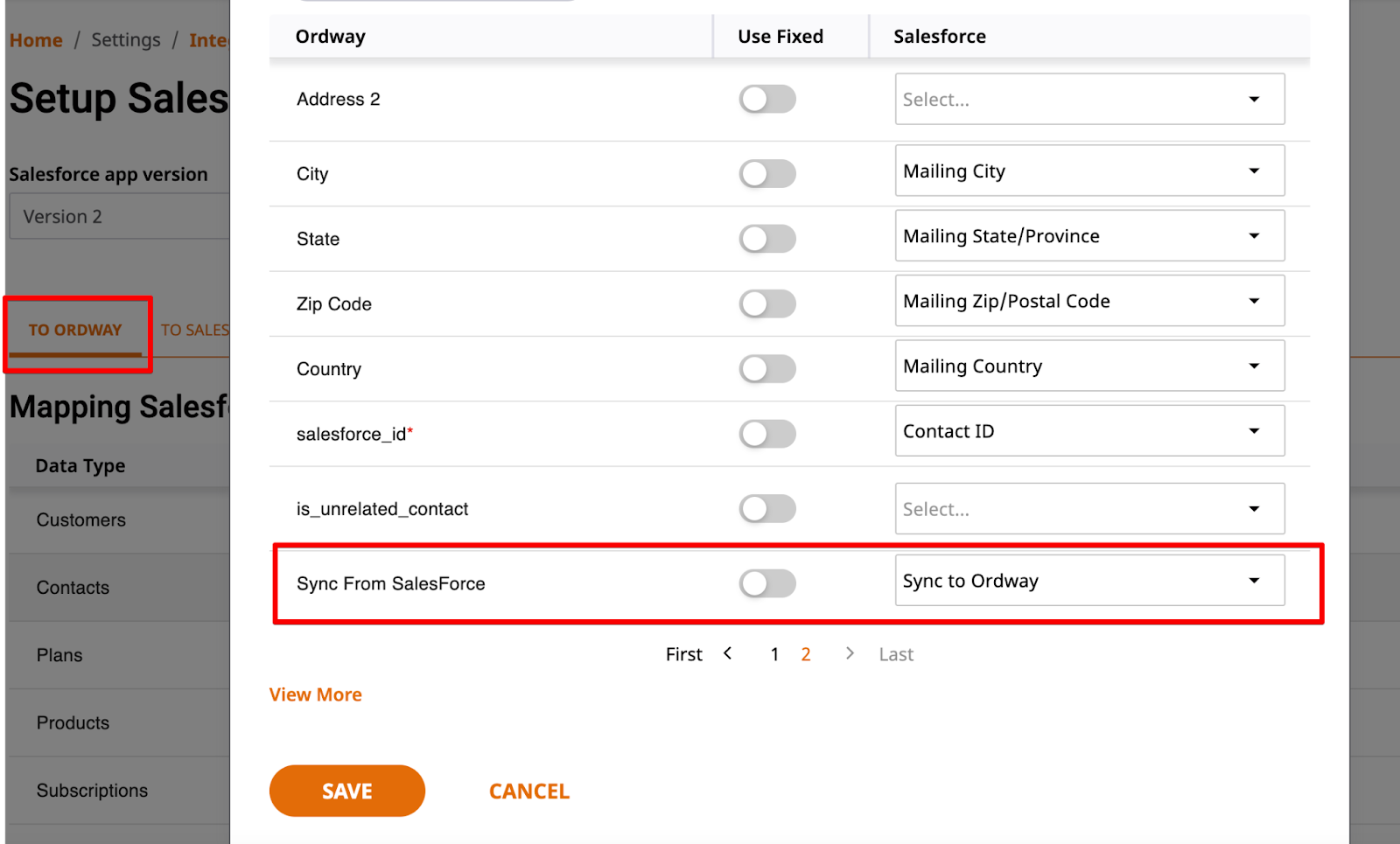Screen dimensions: 1400x844
Task: Go to page 1
Action: 774,654
